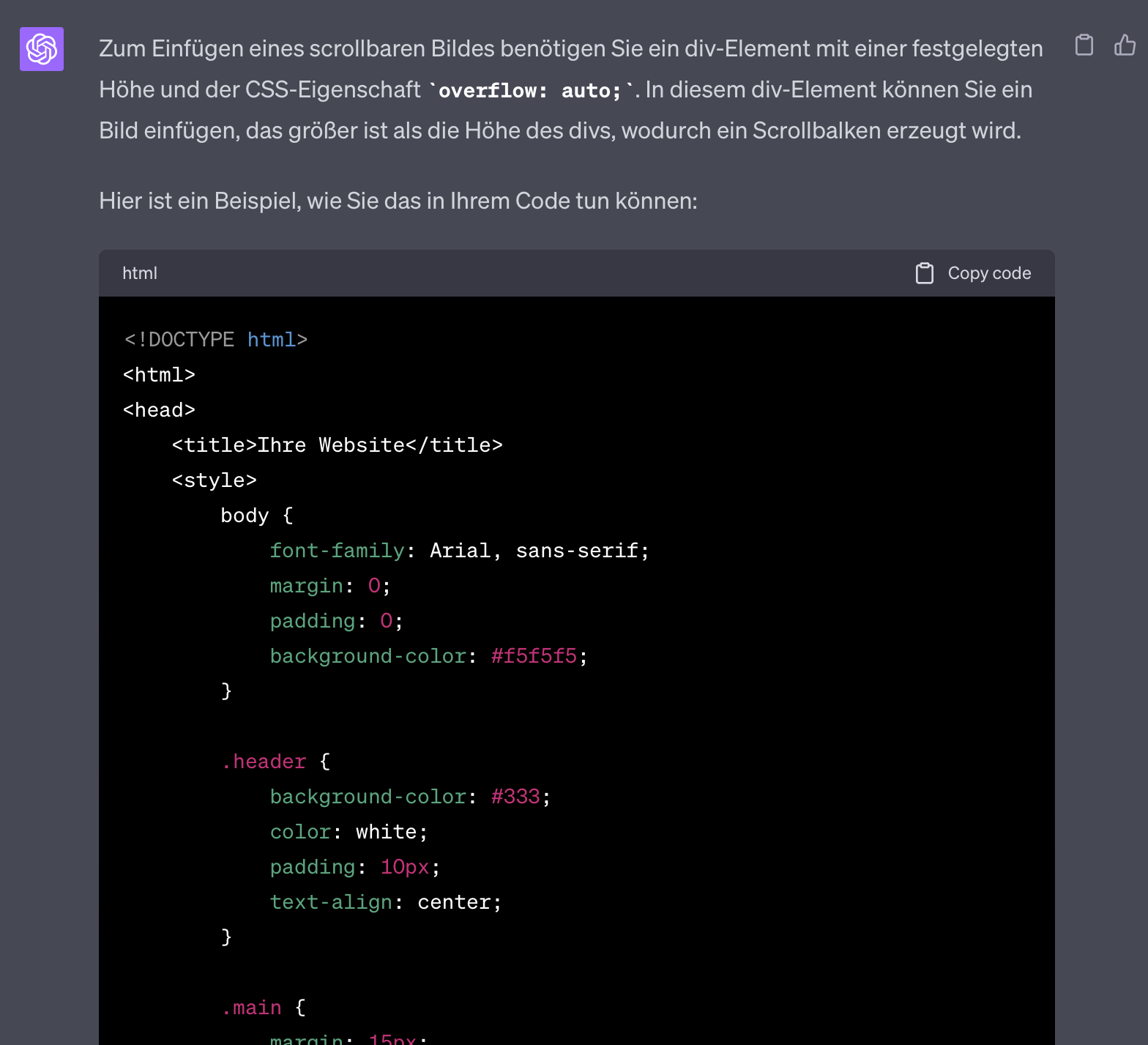
Task: Click the <title>Ihre Website</title> line
Action: point(338,445)
